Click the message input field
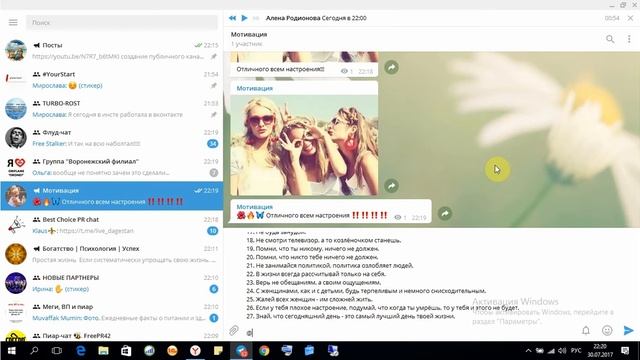640x360 pixels. pos(410,332)
